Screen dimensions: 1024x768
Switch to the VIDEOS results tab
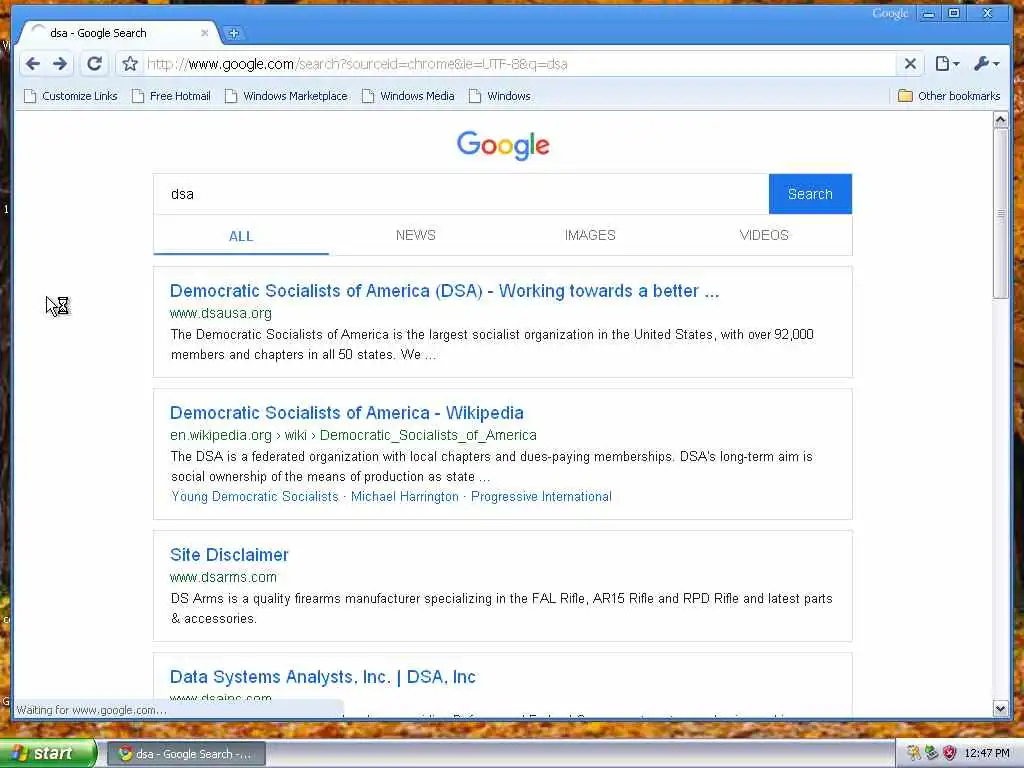[764, 235]
